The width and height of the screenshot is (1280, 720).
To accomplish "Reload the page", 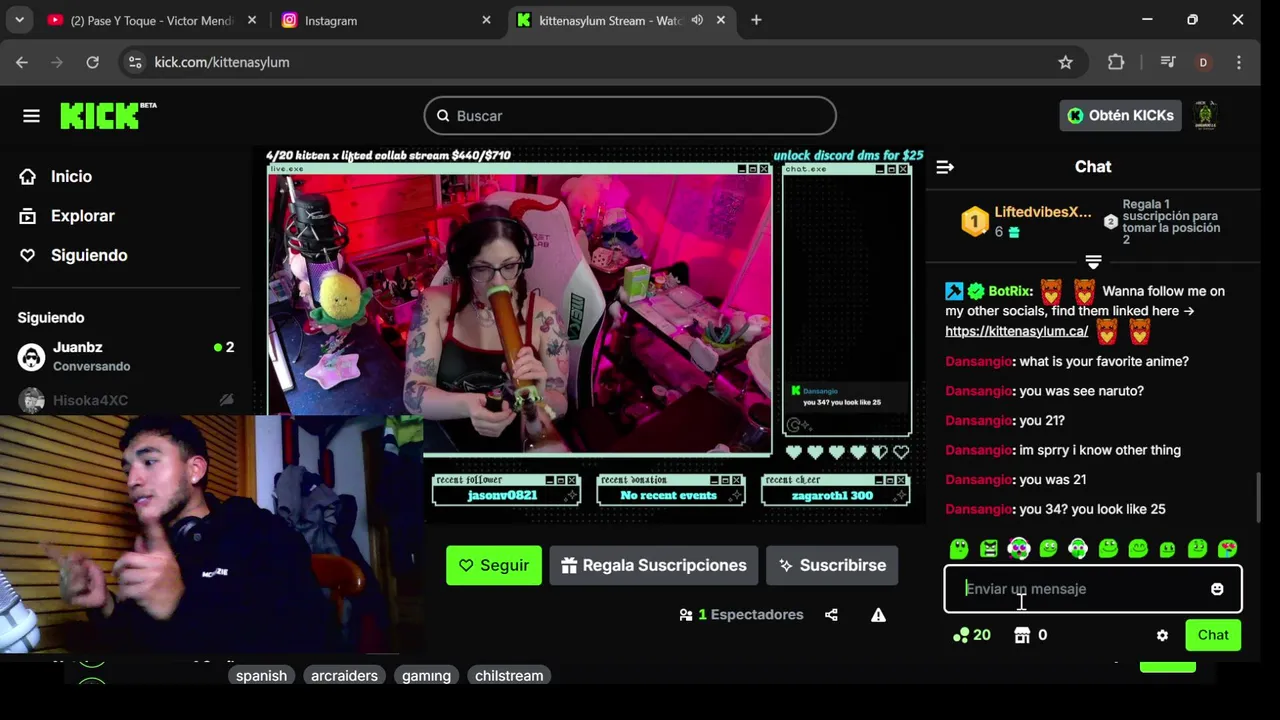I will coord(92,62).
